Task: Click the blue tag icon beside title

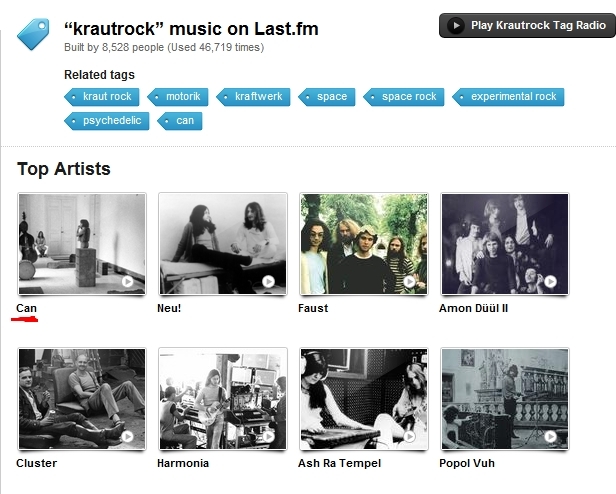Action: [33, 34]
